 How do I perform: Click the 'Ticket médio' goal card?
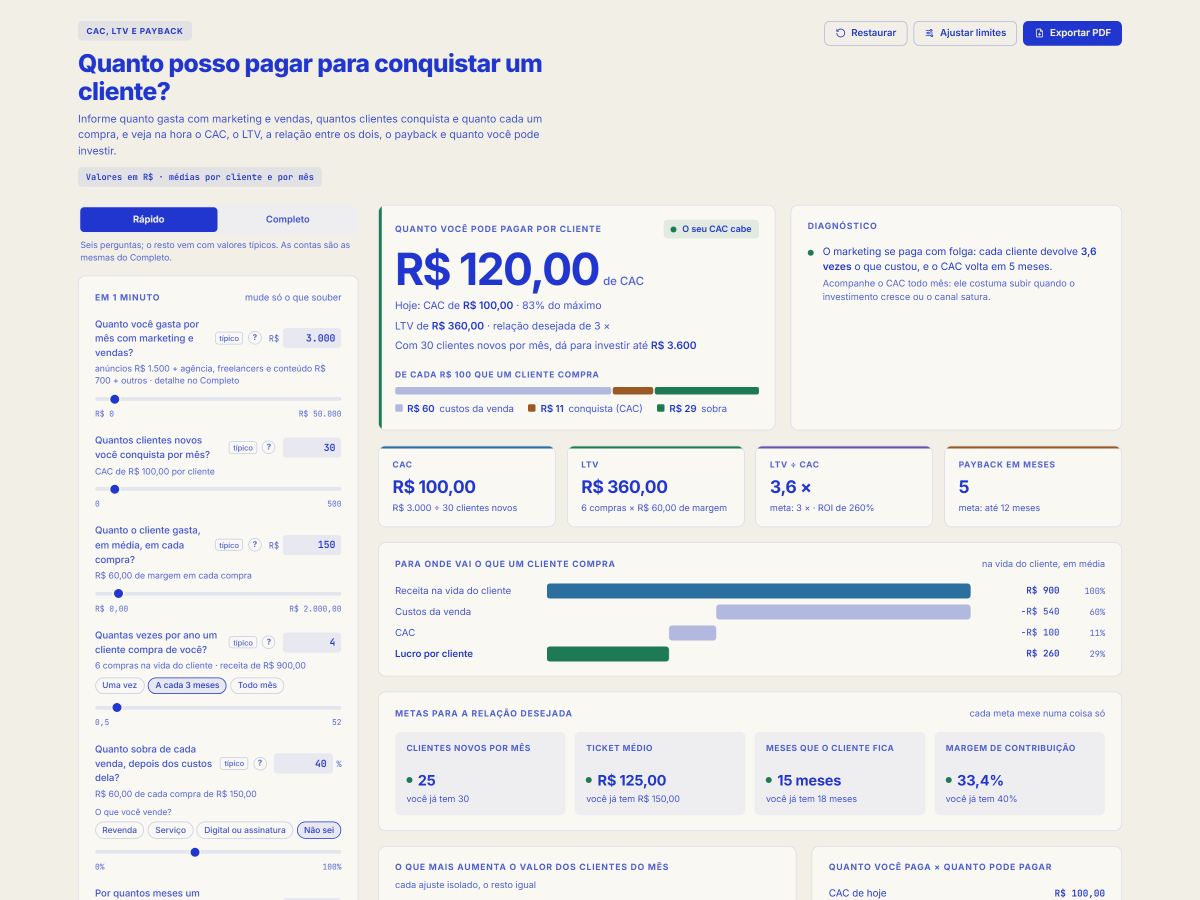660,773
